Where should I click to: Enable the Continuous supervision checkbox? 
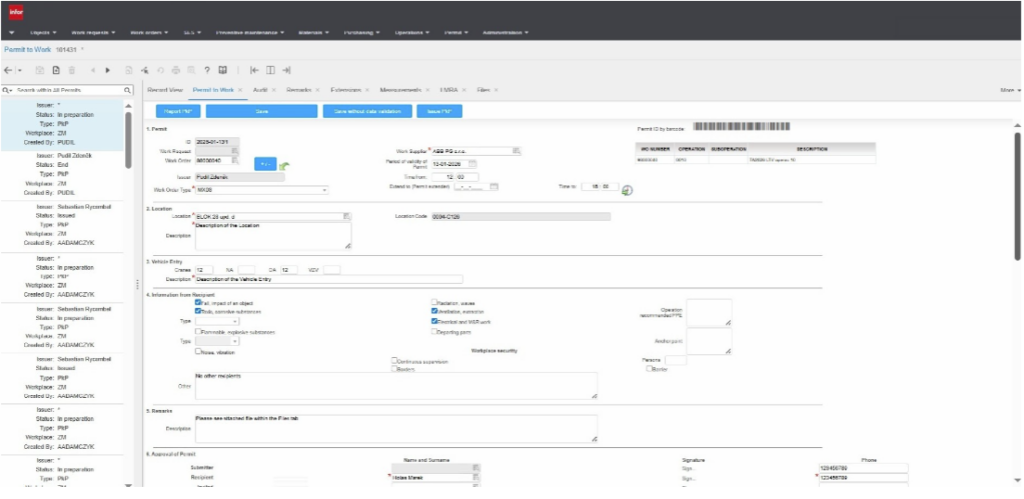pyautogui.click(x=394, y=361)
